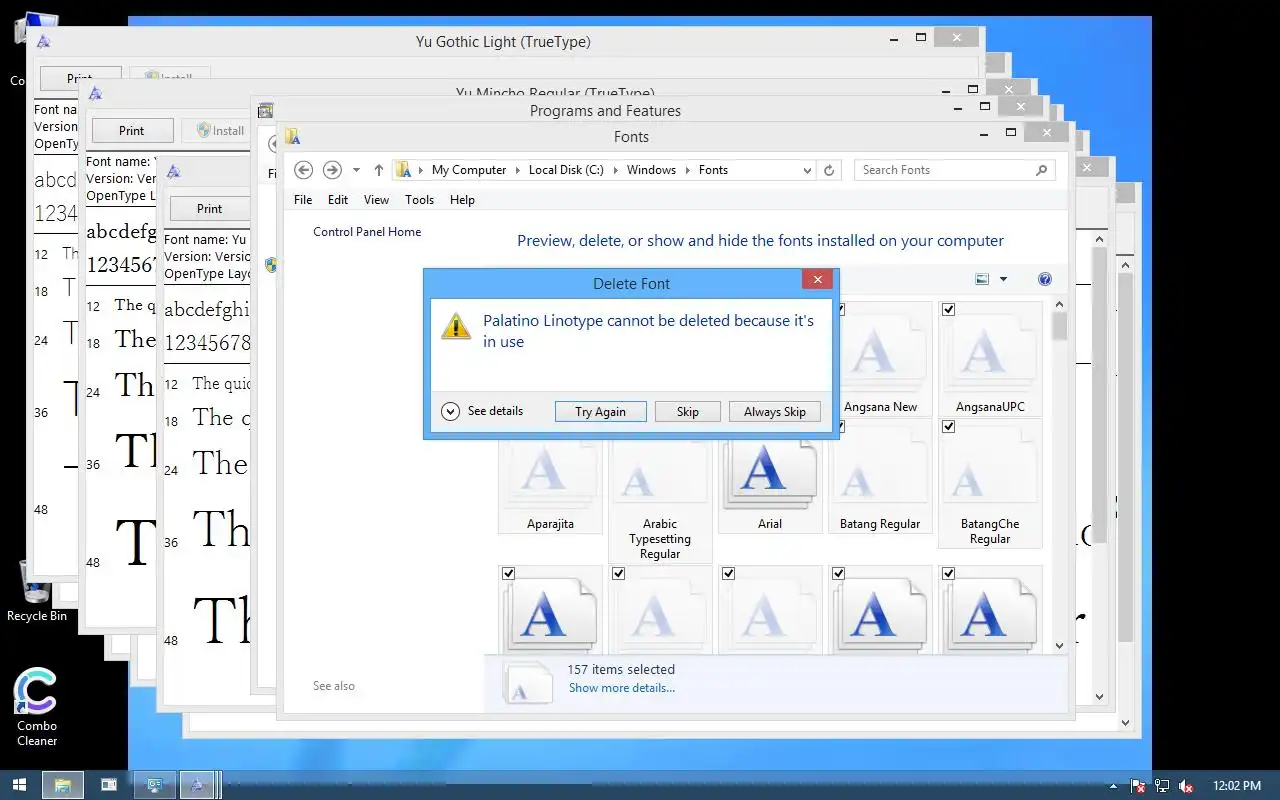Expand arrow between Windows and Fonts breadcrumb

[688, 170]
